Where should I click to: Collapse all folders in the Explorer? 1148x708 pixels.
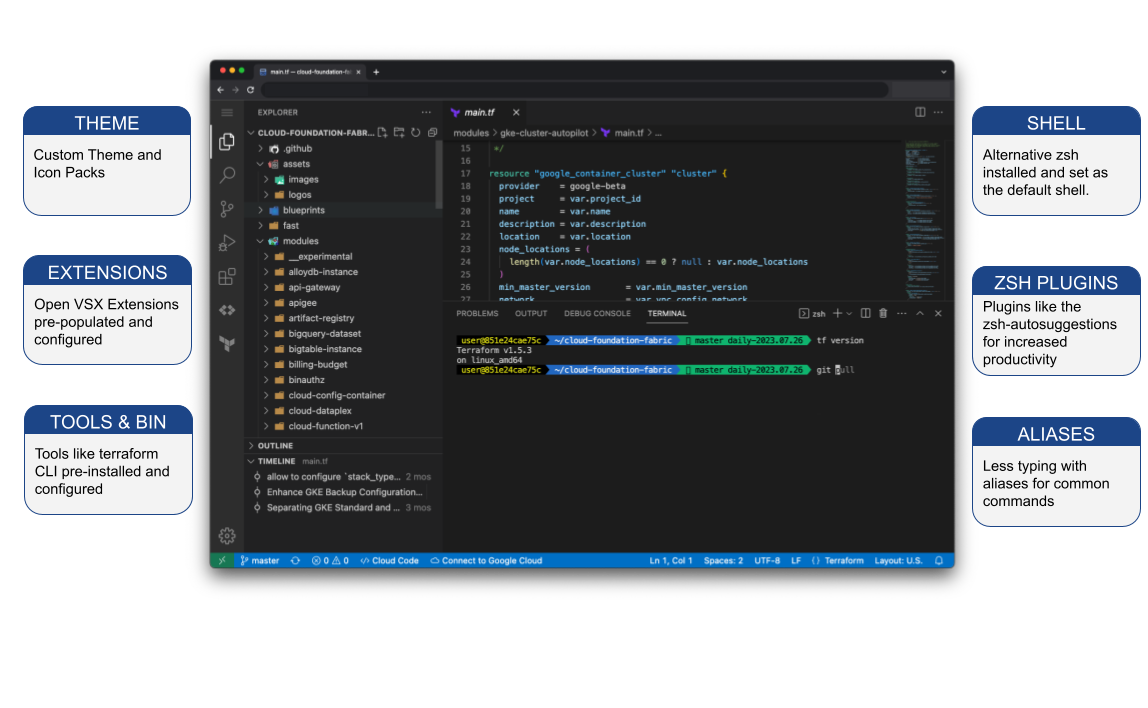coord(431,131)
